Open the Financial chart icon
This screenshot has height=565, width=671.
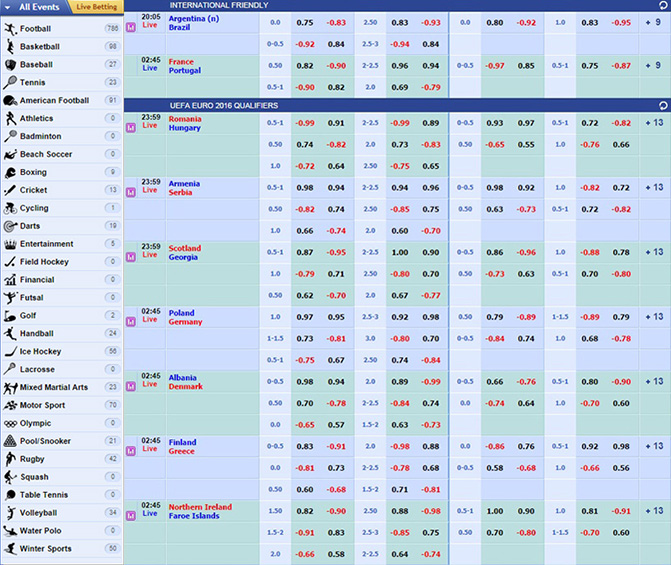(x=10, y=280)
